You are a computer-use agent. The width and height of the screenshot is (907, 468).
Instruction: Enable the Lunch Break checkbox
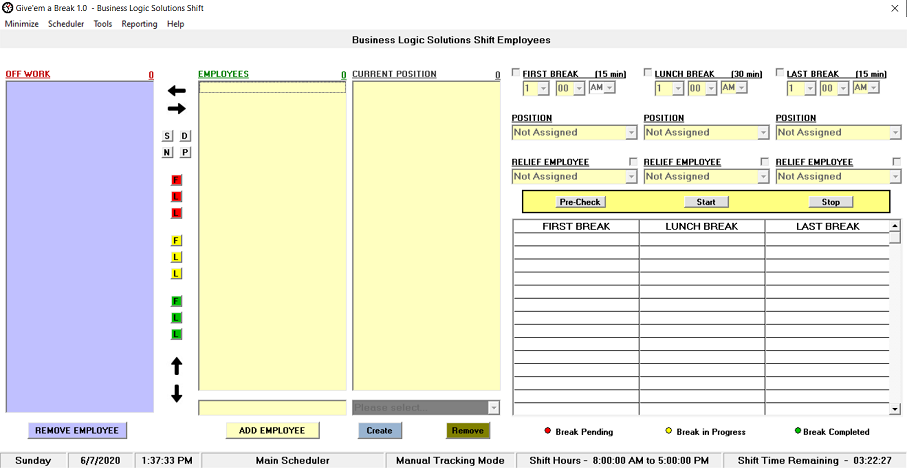[648, 73]
